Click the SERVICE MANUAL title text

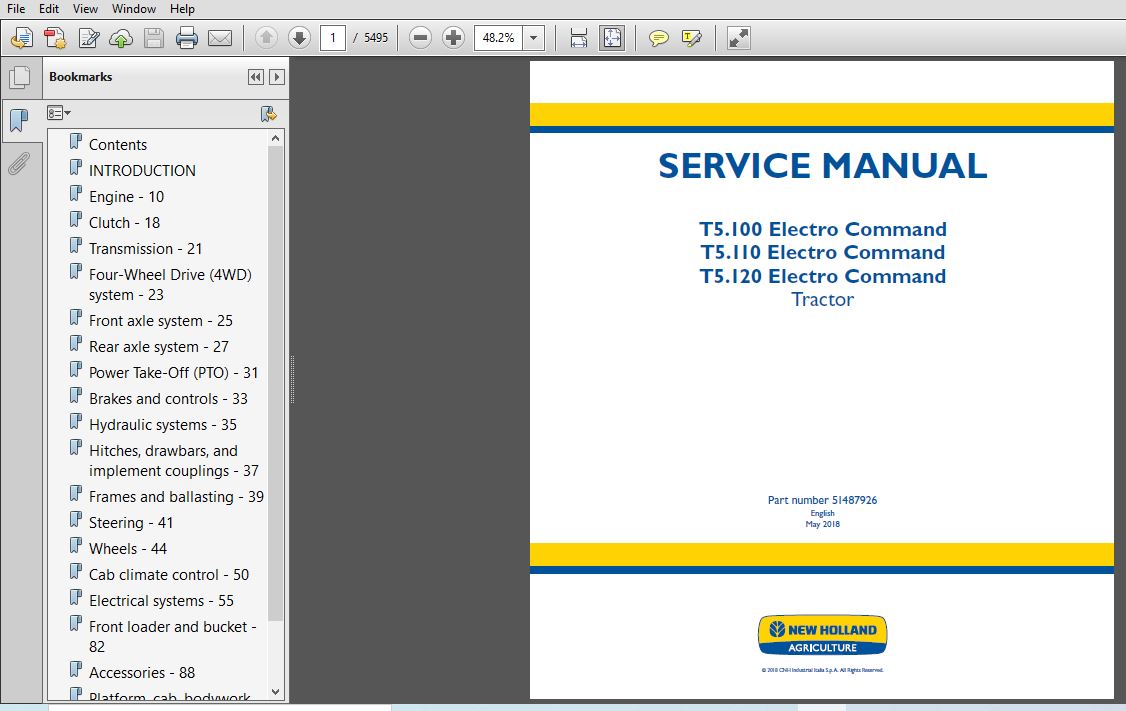822,166
